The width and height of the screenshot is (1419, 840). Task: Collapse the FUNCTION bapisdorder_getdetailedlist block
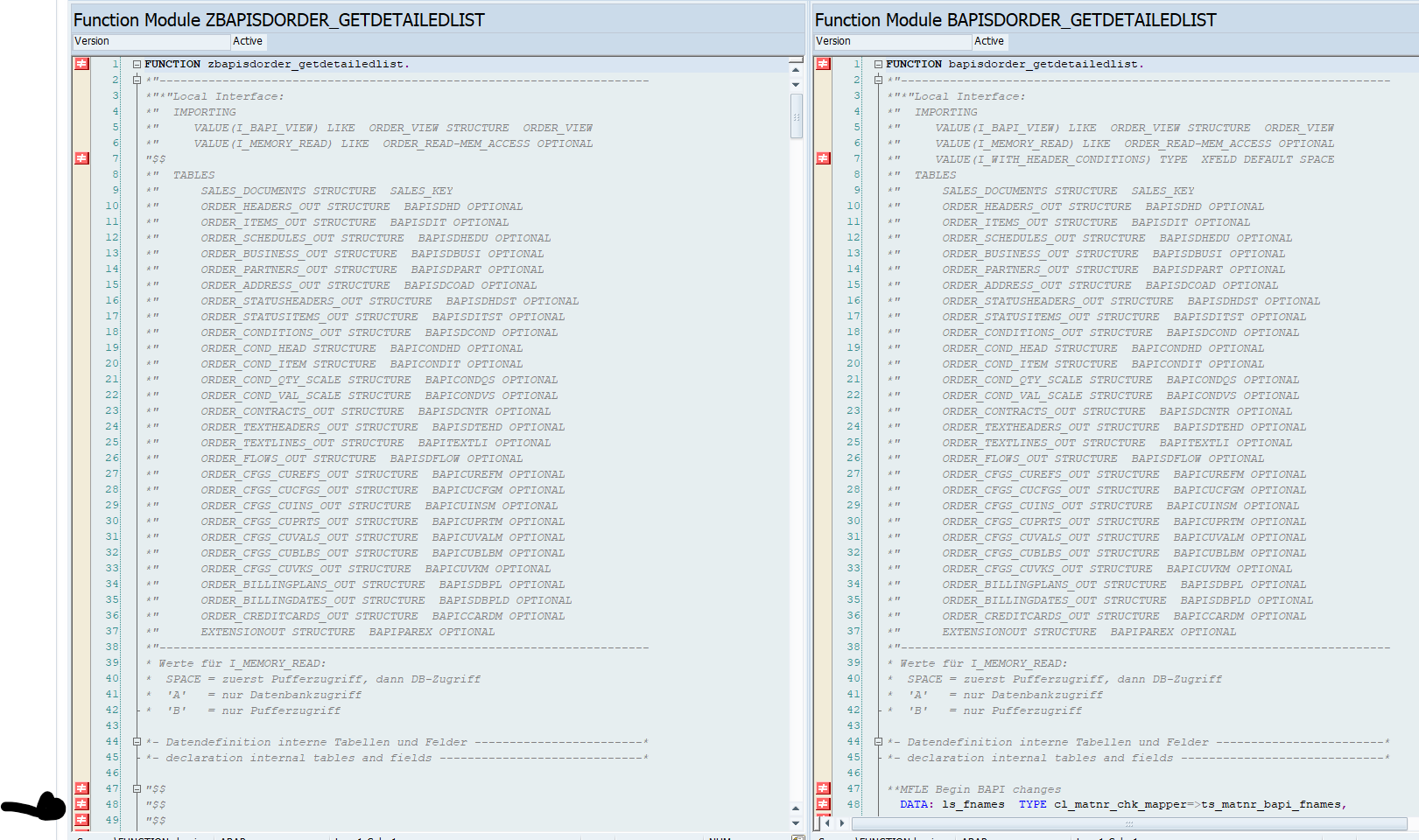tap(878, 64)
